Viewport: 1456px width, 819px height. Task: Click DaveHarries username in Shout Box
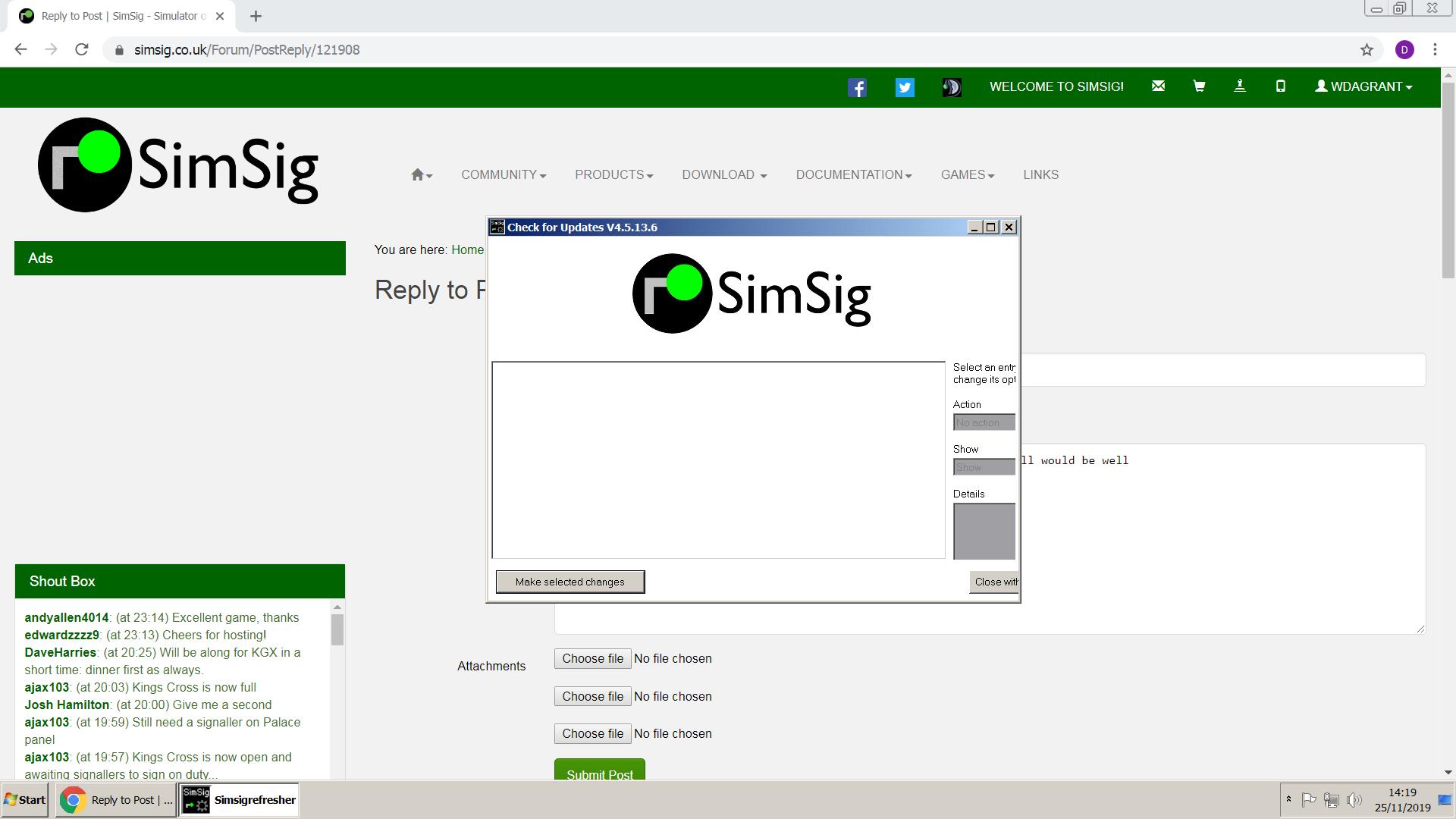click(x=61, y=653)
